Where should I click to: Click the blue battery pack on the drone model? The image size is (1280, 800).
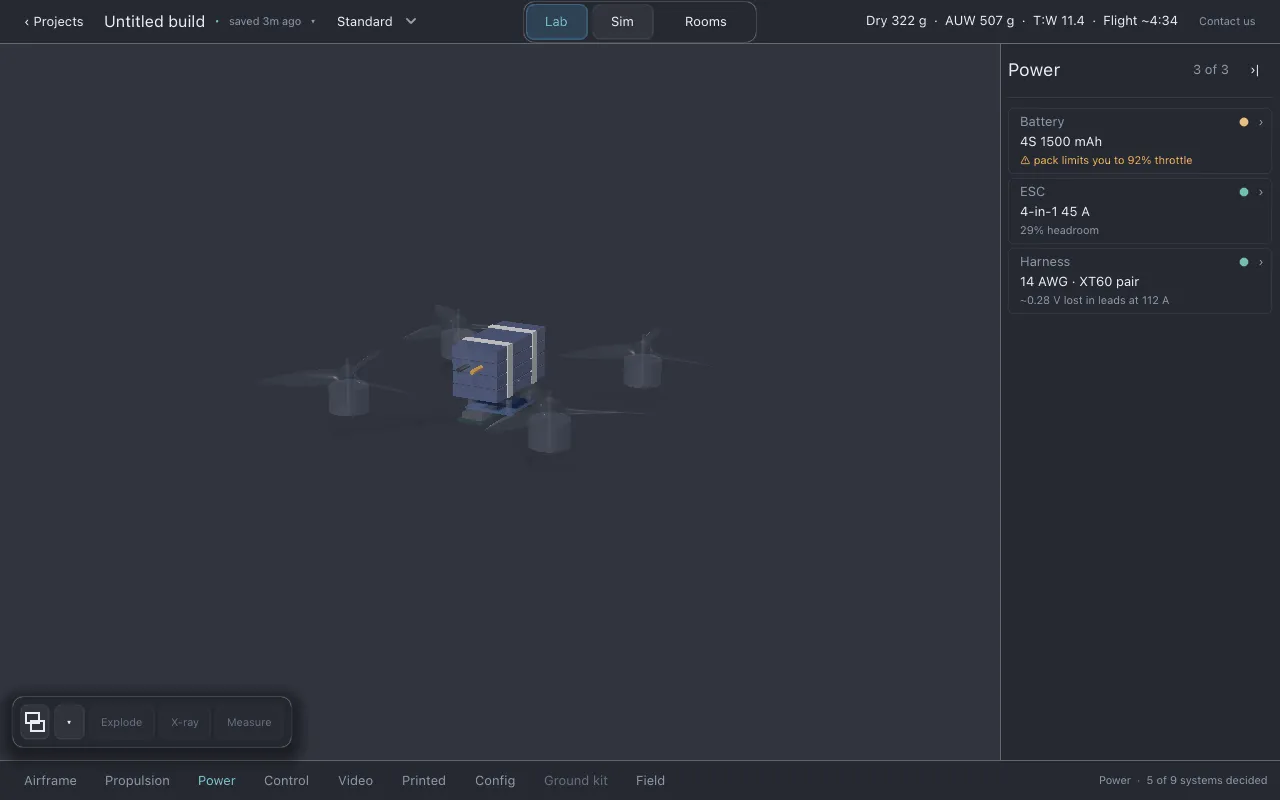pos(498,360)
